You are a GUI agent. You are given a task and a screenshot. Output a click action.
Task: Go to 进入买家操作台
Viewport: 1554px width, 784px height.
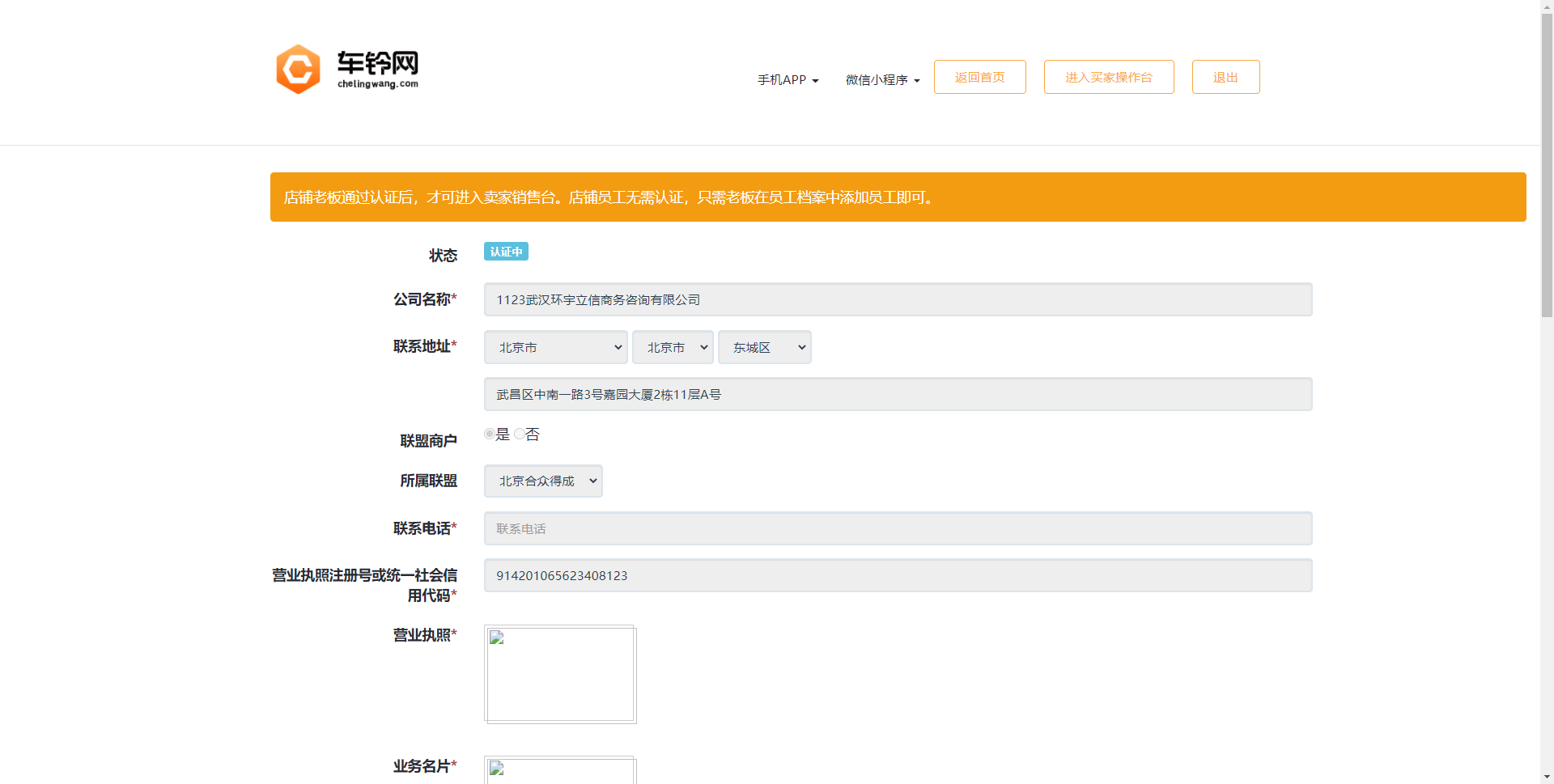click(x=1108, y=77)
